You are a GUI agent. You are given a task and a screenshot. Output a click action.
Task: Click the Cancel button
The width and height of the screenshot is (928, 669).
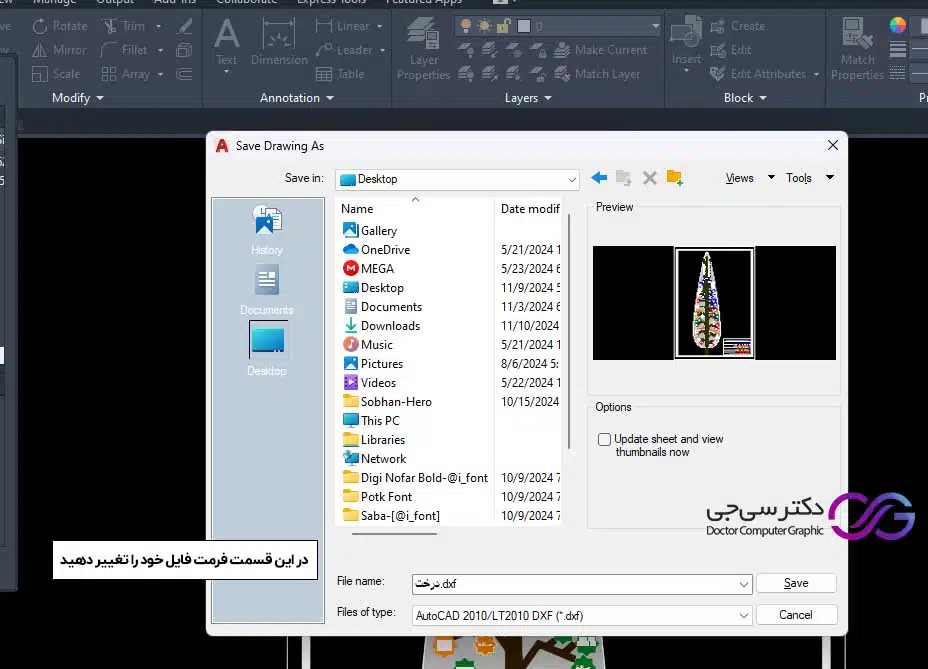coord(796,615)
